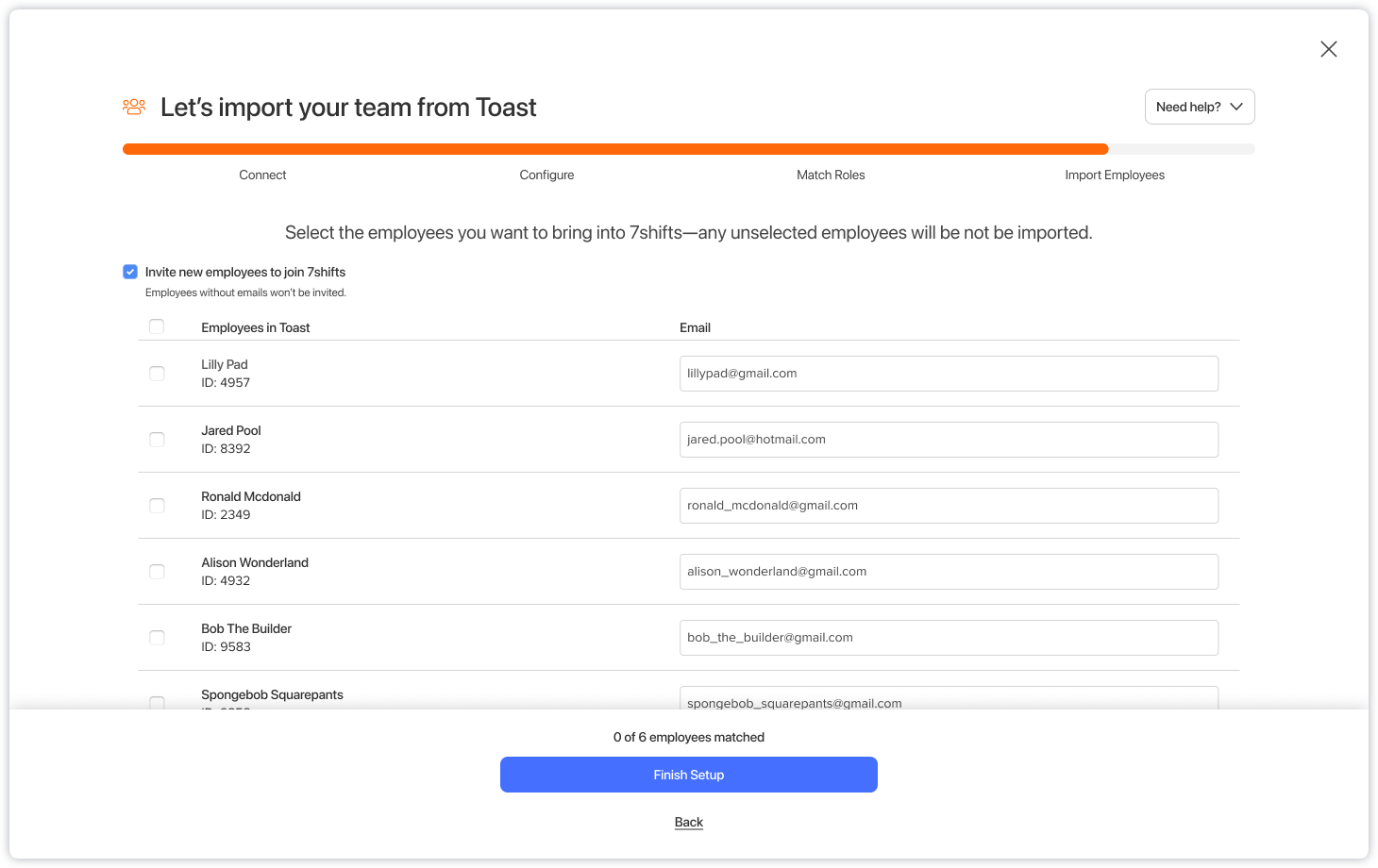
Task: Check the box for Lilly Pad
Action: point(157,374)
